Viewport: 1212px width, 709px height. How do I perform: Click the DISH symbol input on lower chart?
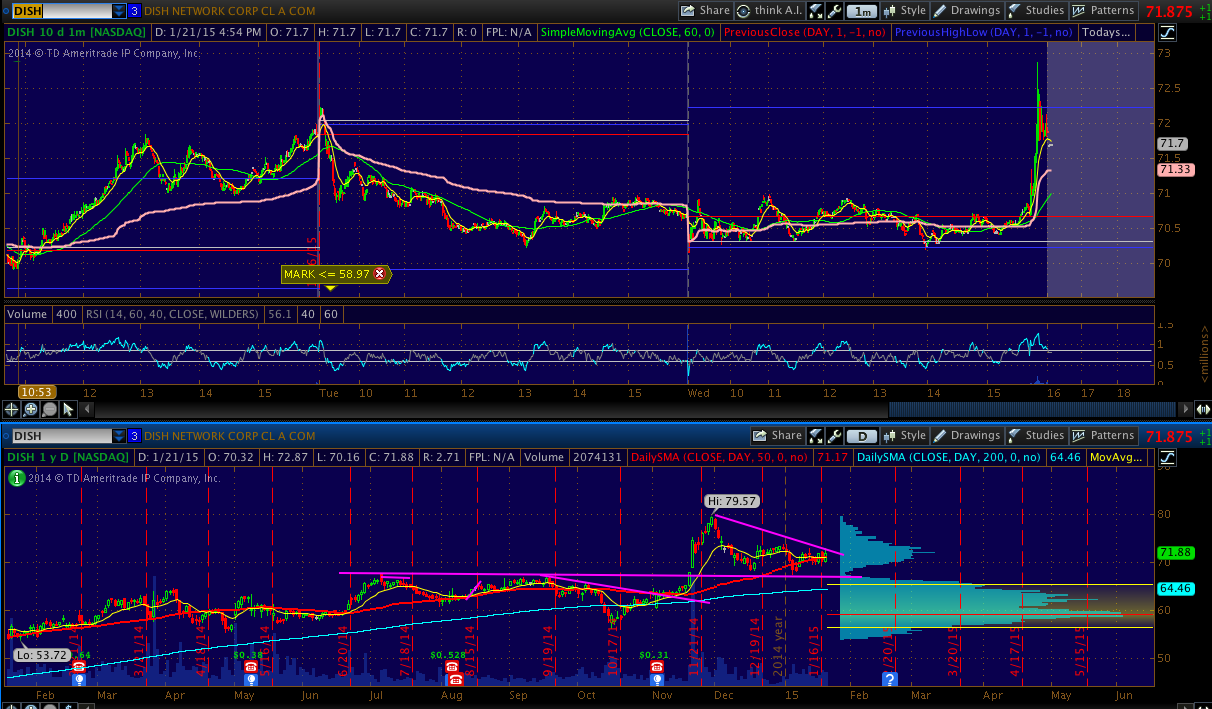click(x=60, y=436)
